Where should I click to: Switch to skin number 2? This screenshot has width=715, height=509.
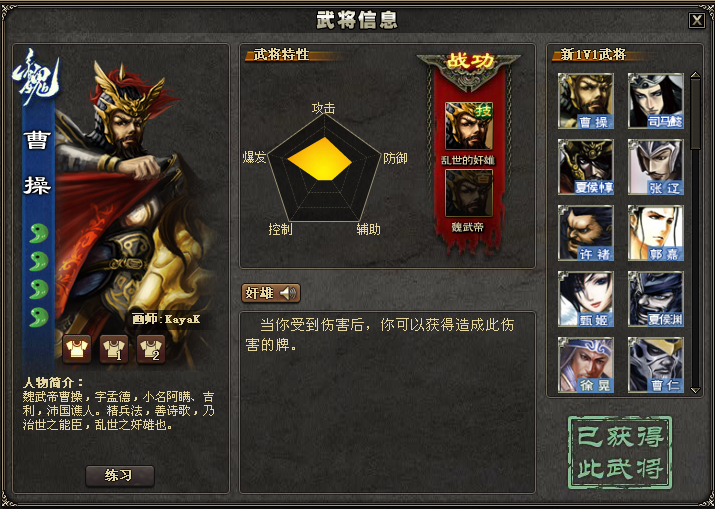(151, 349)
